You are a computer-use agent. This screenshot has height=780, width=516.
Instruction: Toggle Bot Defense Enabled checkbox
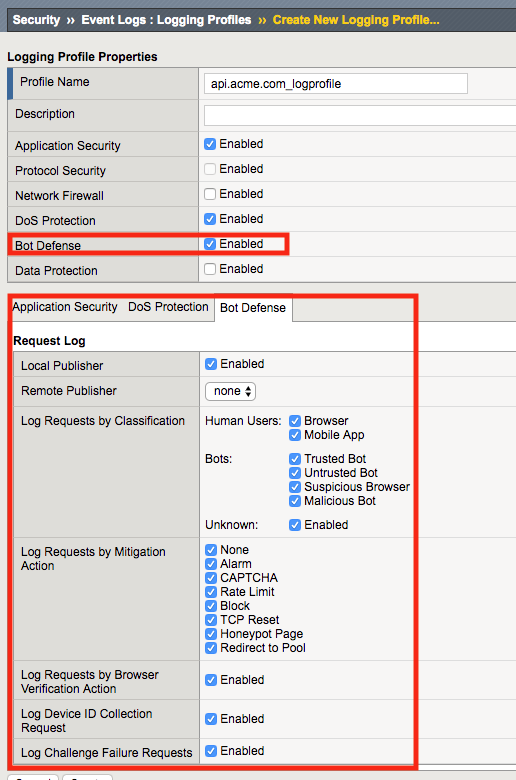[210, 244]
